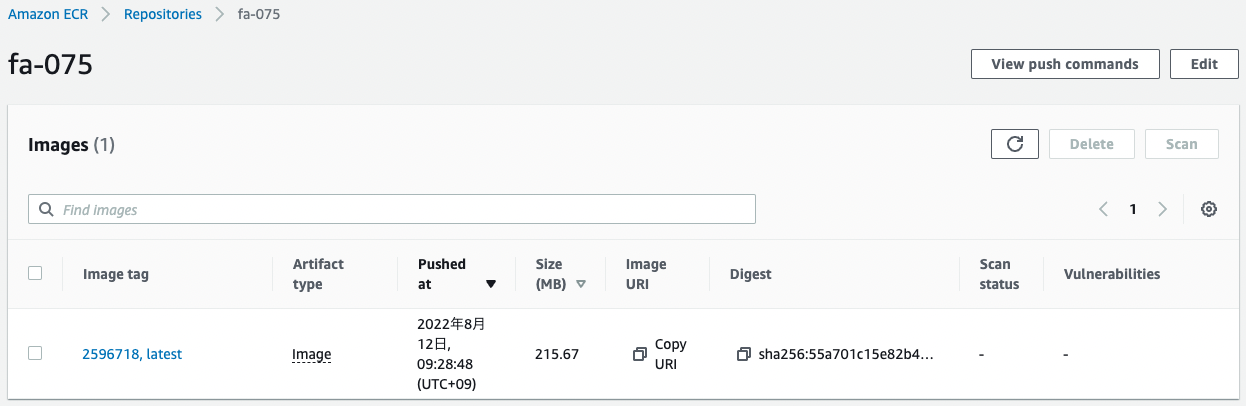Copy the sha256 digest using its icon
Image resolution: width=1246 pixels, height=406 pixels.
click(x=743, y=354)
